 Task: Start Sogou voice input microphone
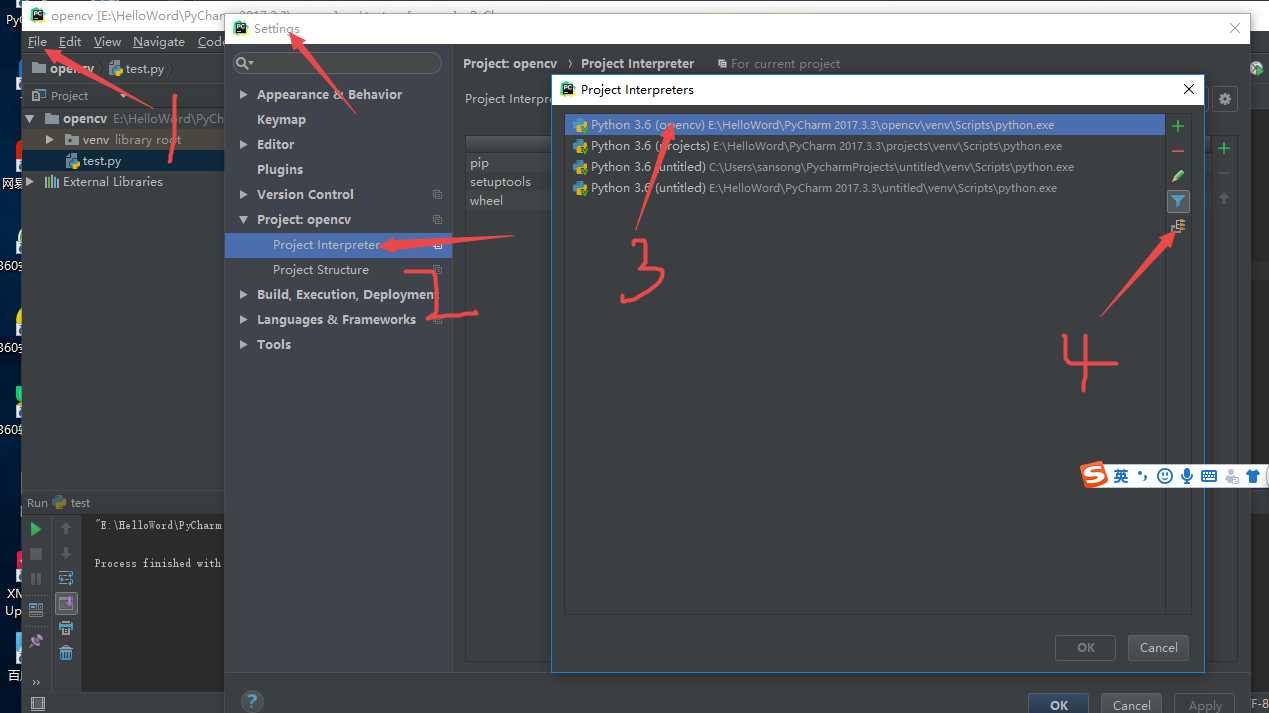[1186, 477]
